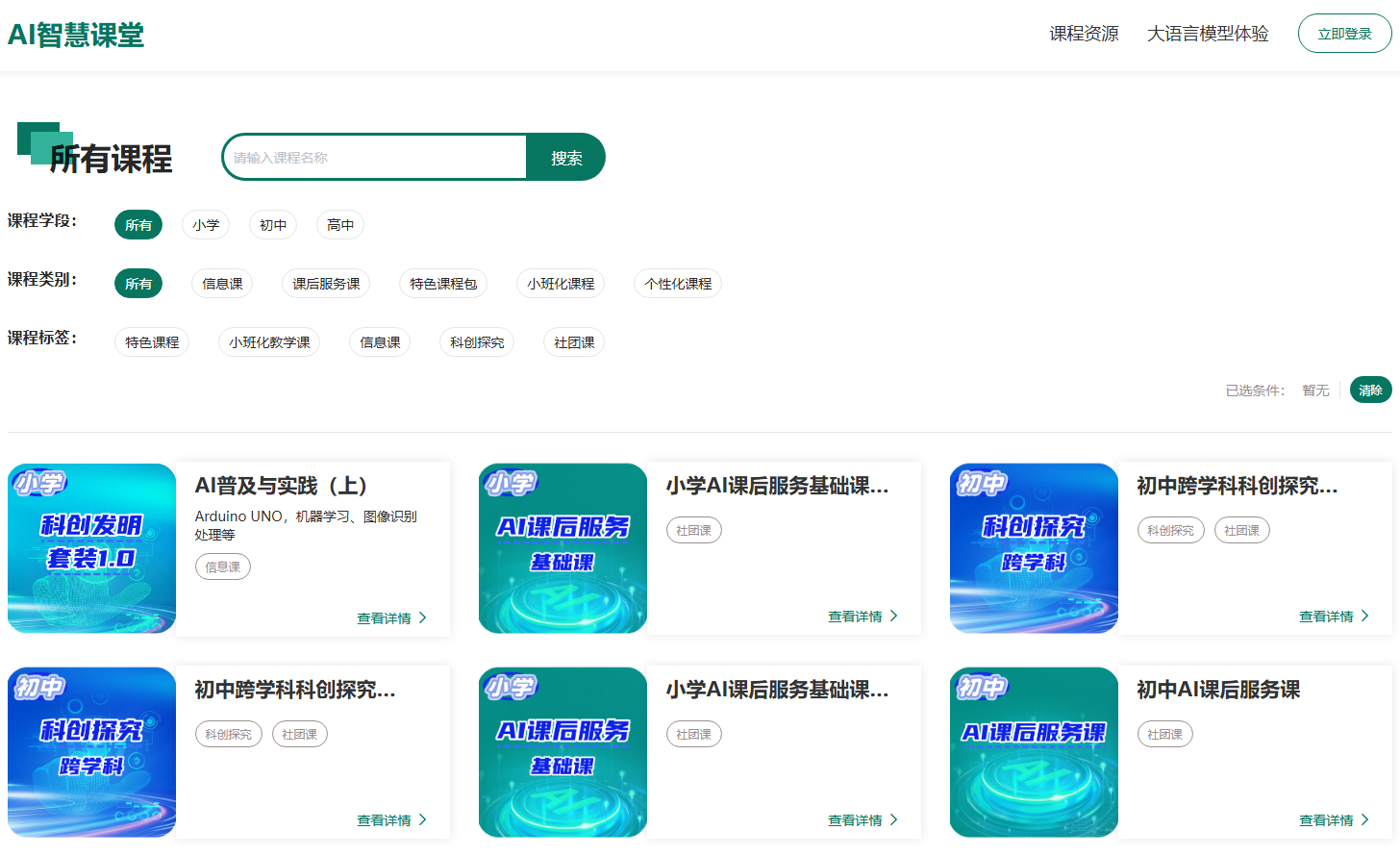
Task: Click 社团课 tag on 初中AI课后服务课 card
Action: (x=1164, y=734)
